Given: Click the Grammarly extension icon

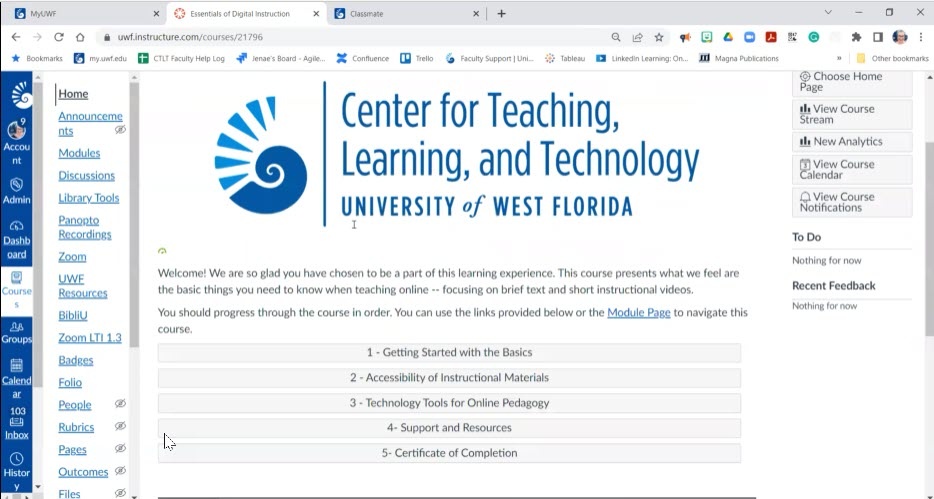Looking at the screenshot, I should tap(814, 37).
